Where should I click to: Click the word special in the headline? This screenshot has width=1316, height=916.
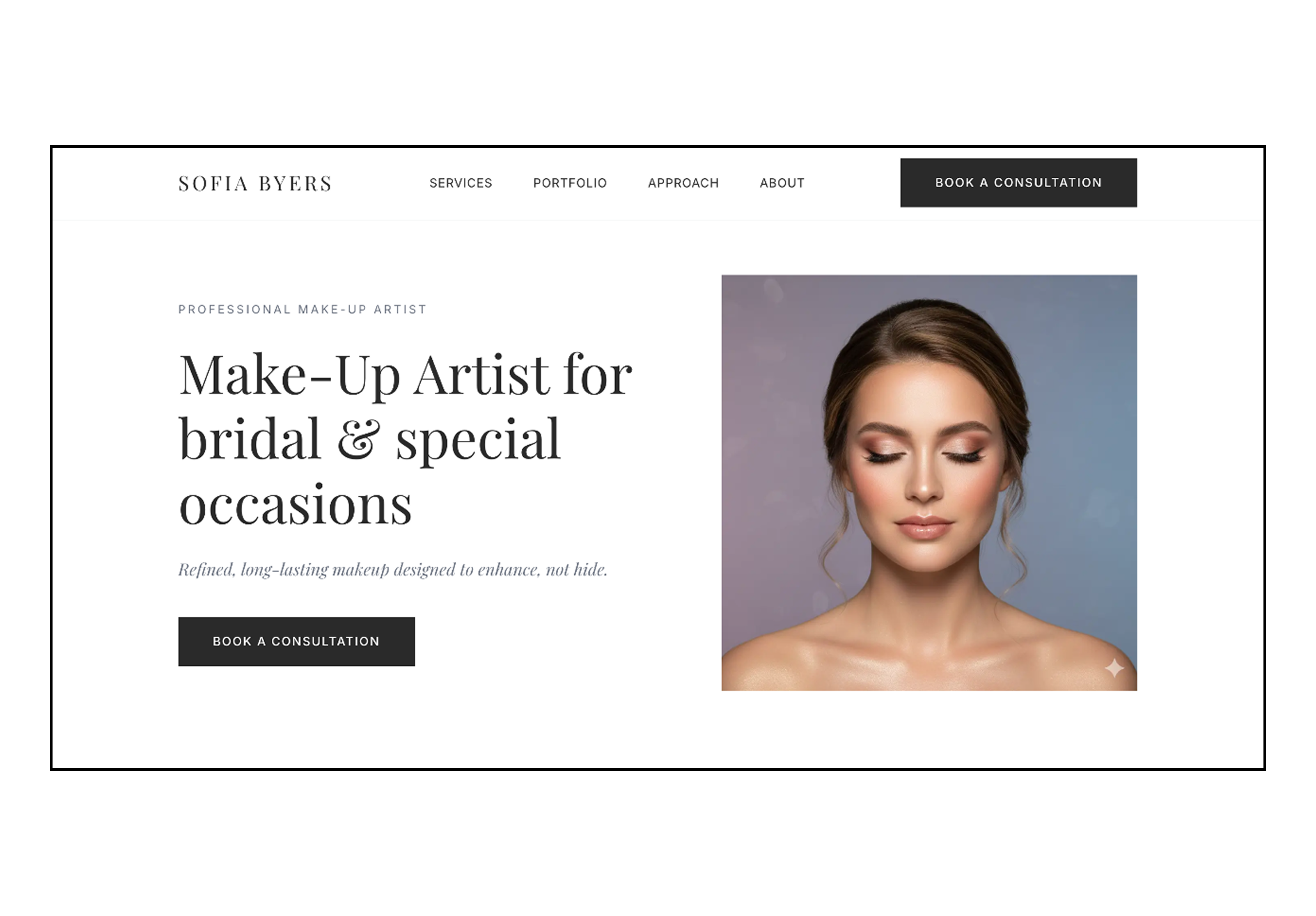coord(478,440)
